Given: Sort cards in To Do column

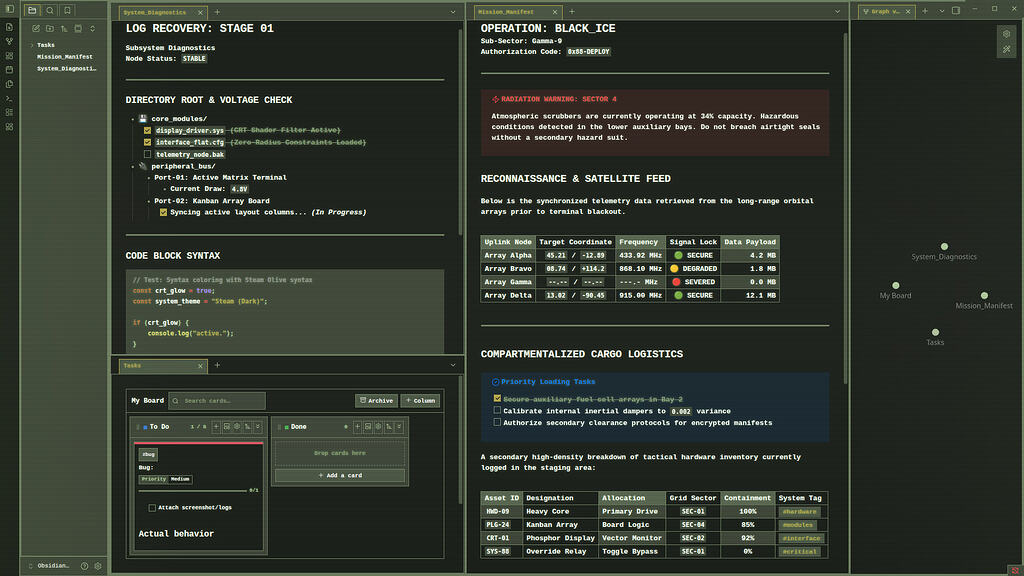Looking at the screenshot, I should pyautogui.click(x=248, y=426).
